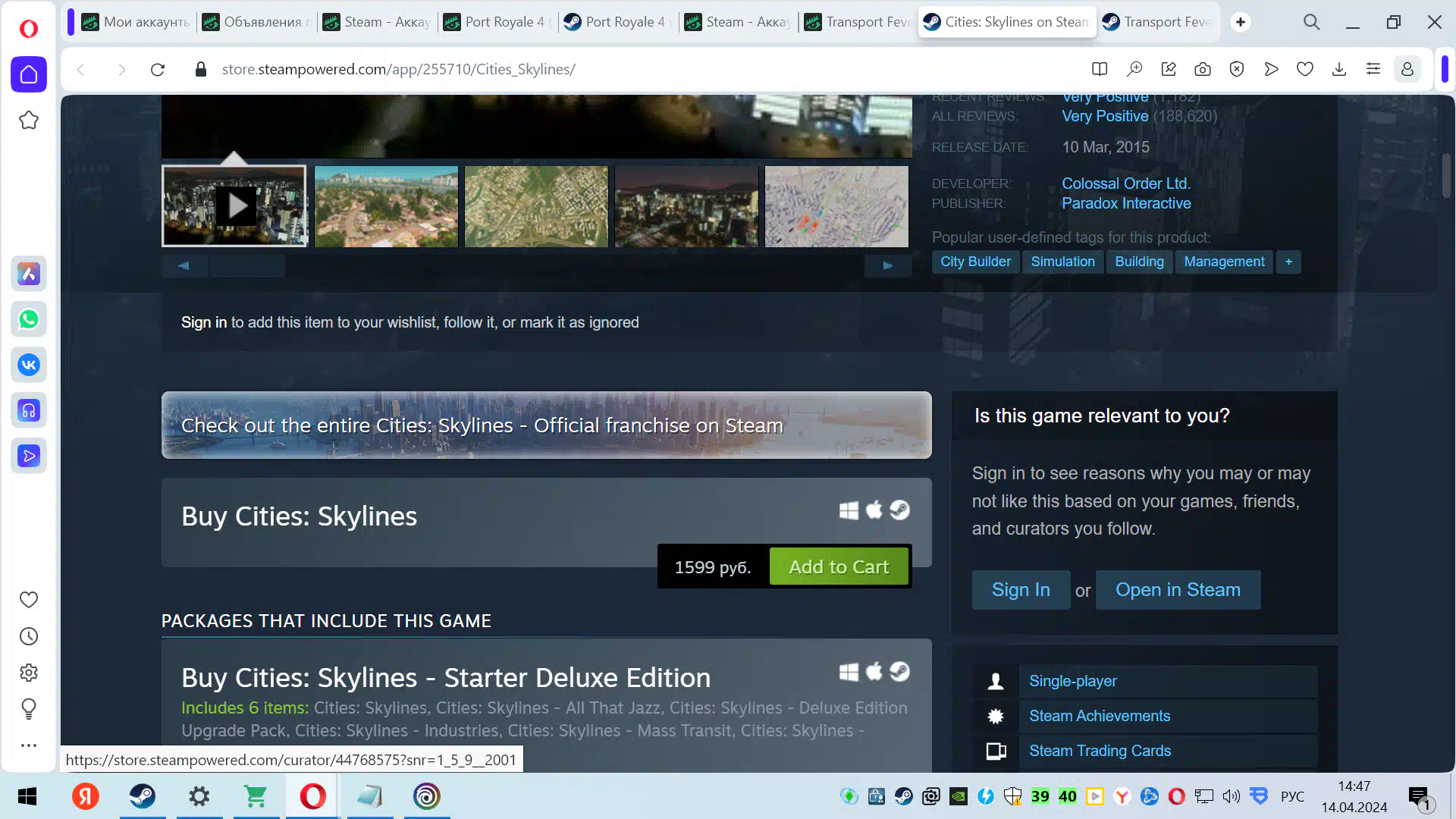Open sidebar Settings gear

point(29,673)
